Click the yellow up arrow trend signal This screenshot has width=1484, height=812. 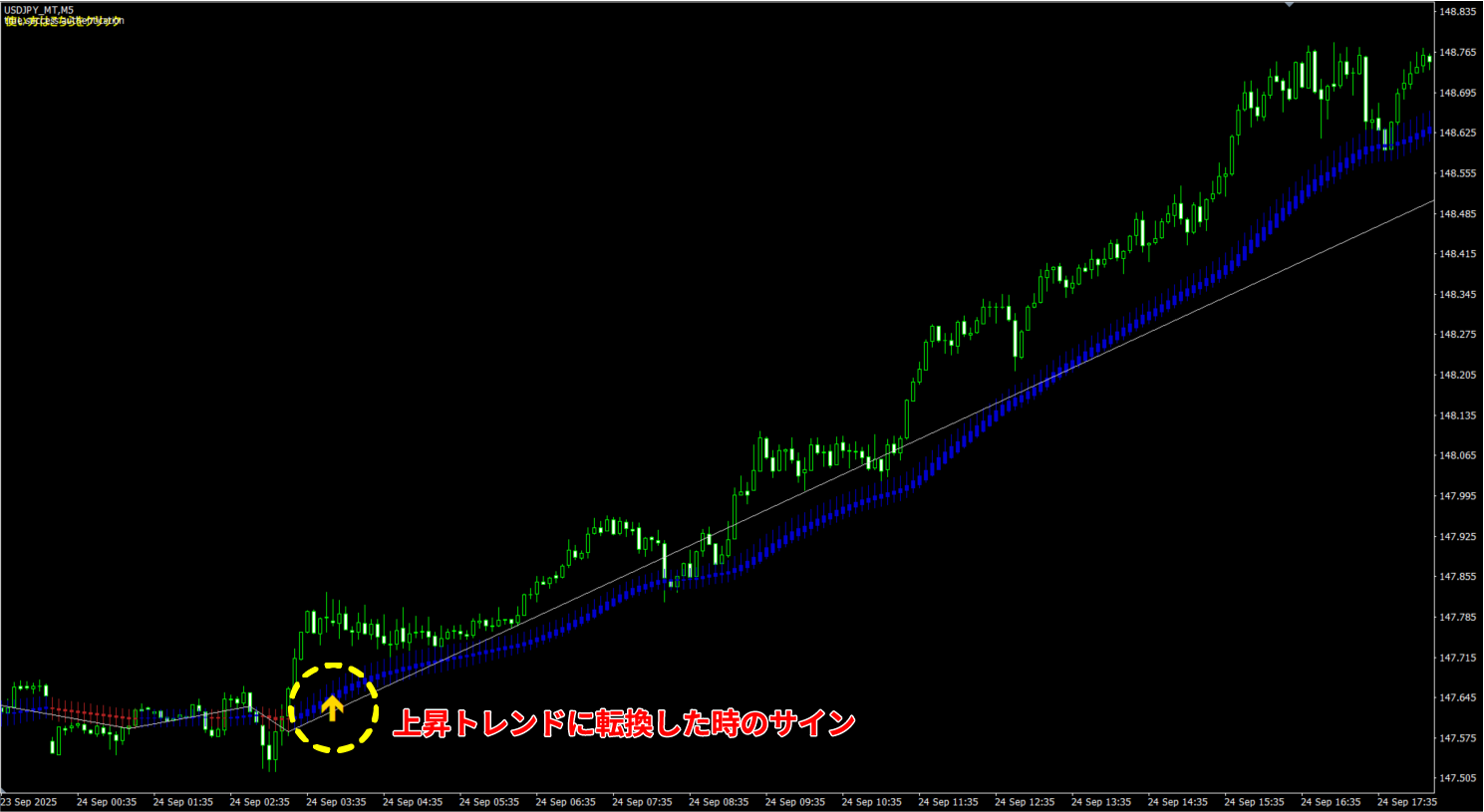[x=332, y=708]
